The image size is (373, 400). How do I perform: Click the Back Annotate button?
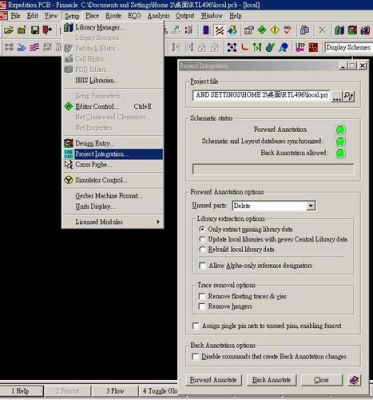(x=271, y=380)
